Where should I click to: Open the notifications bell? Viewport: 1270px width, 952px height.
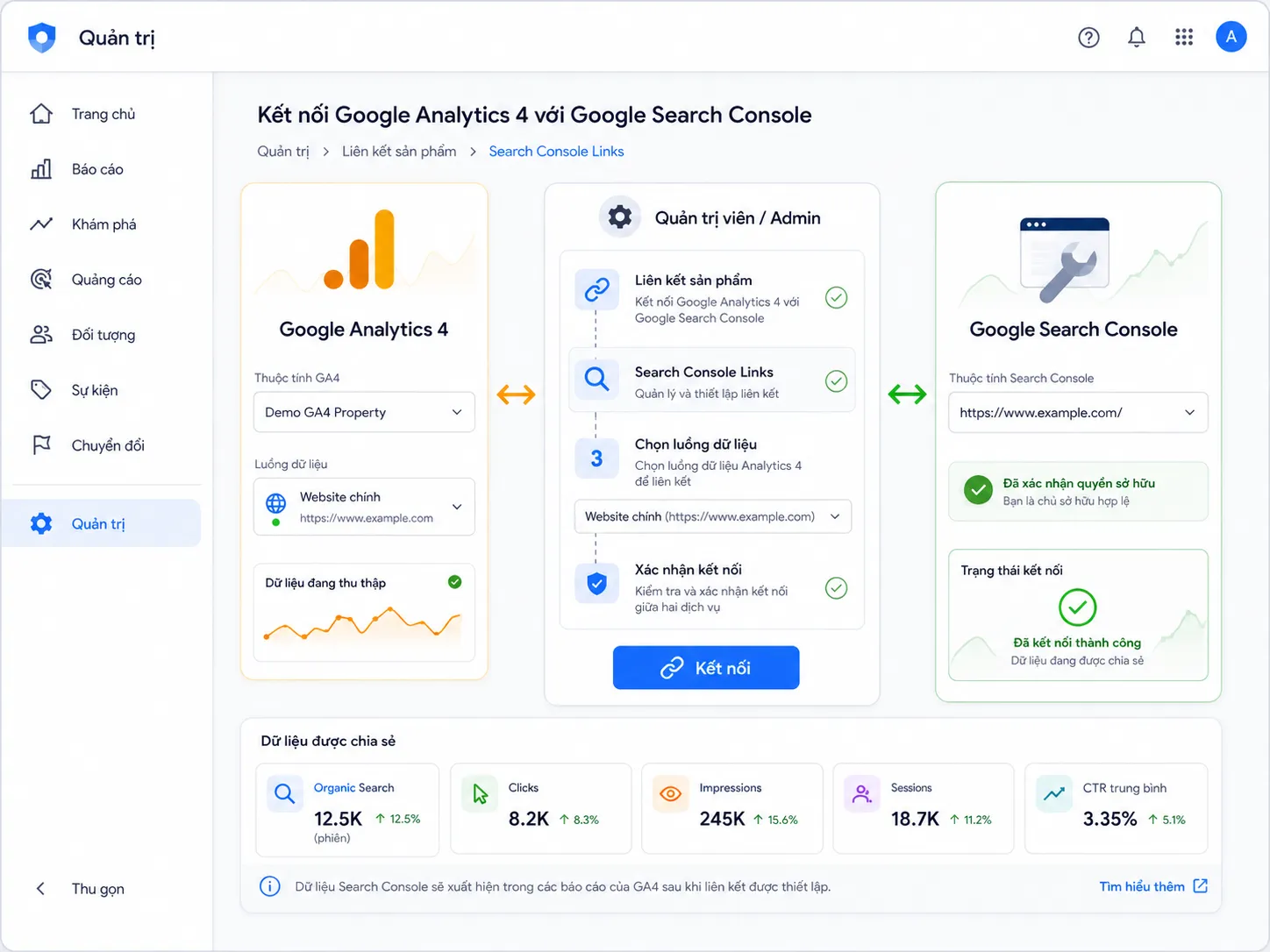point(1137,37)
